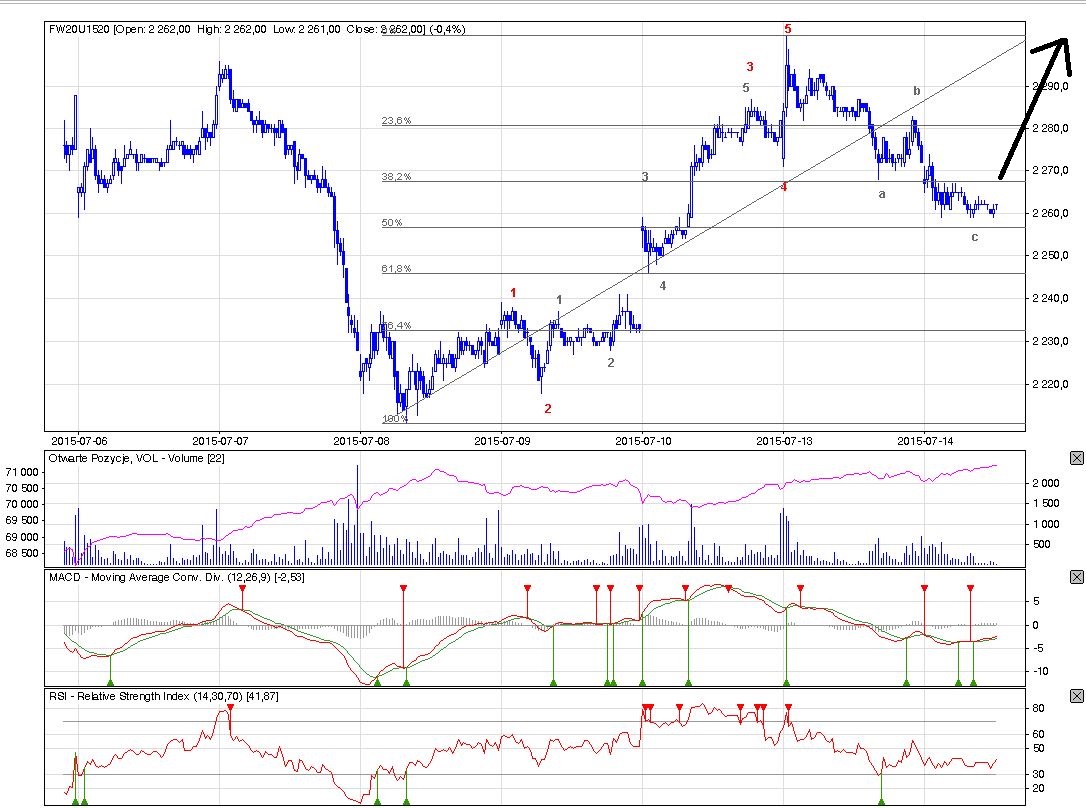
Task: Select the red wave 3 label
Action: 750,66
